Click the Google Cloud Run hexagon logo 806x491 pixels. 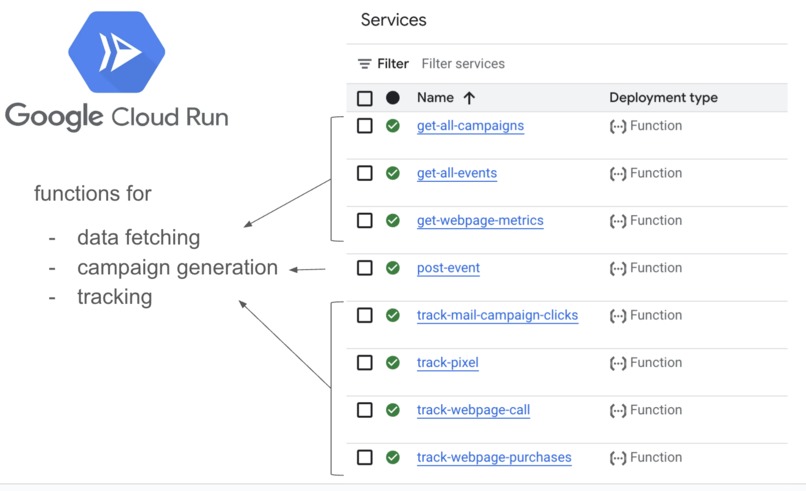point(117,51)
